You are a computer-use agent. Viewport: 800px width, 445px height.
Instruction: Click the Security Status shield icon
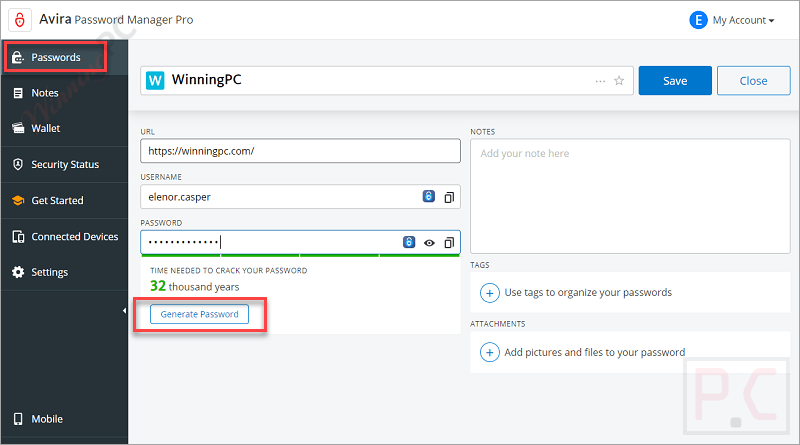[18, 164]
